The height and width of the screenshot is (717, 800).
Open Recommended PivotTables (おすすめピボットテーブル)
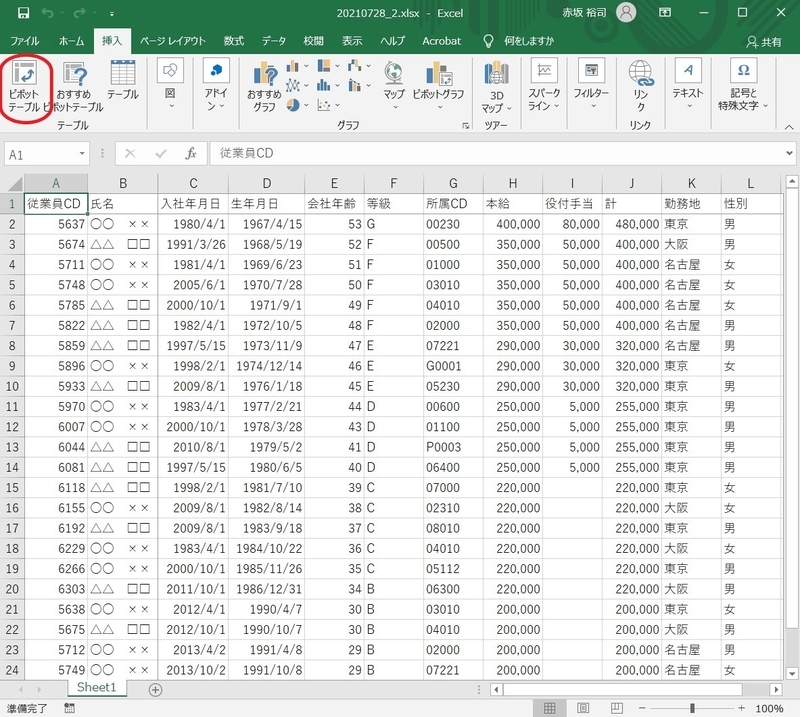pos(74,87)
